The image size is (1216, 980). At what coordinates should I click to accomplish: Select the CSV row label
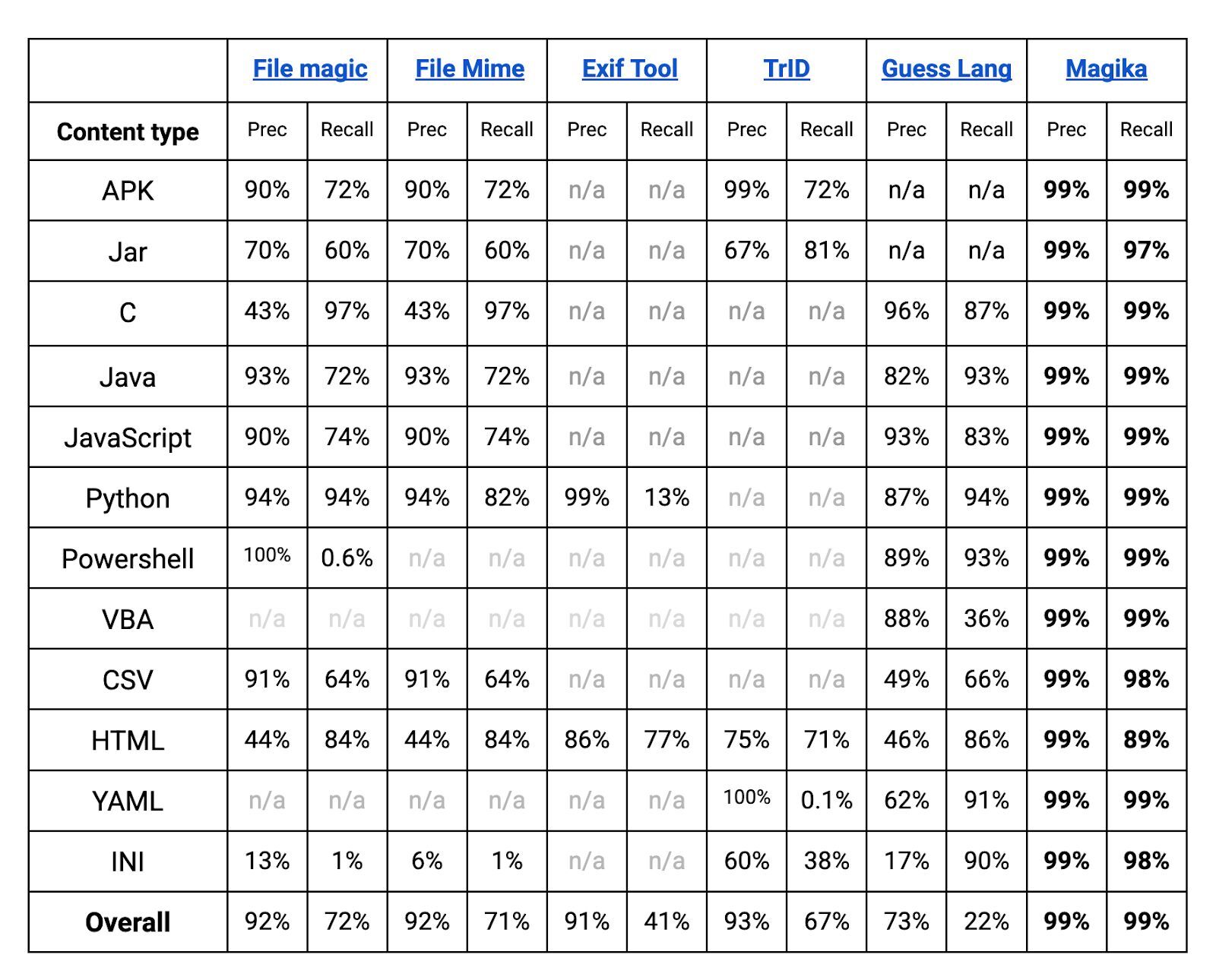(x=128, y=680)
